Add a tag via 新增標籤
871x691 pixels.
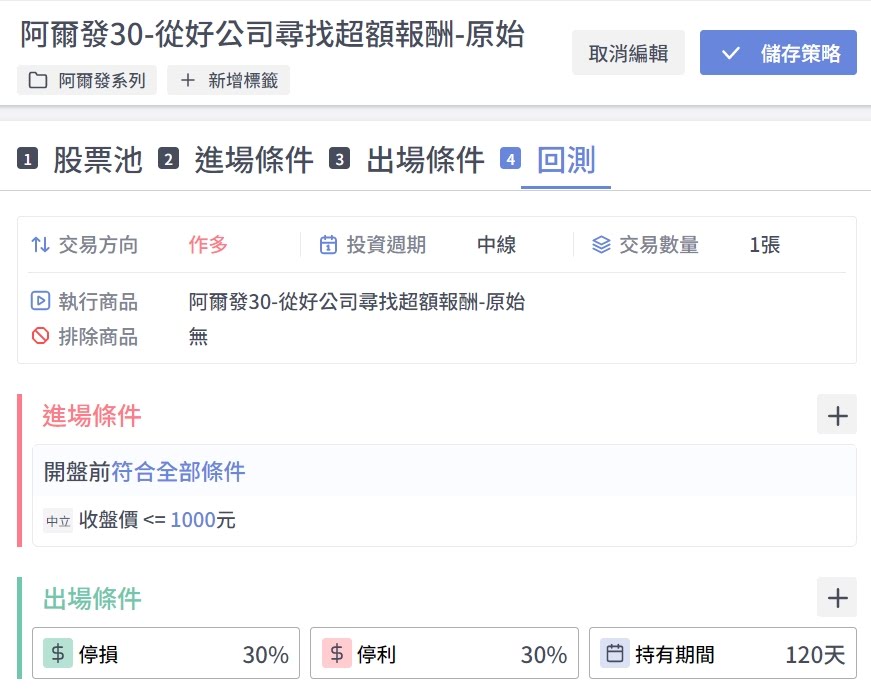(229, 81)
